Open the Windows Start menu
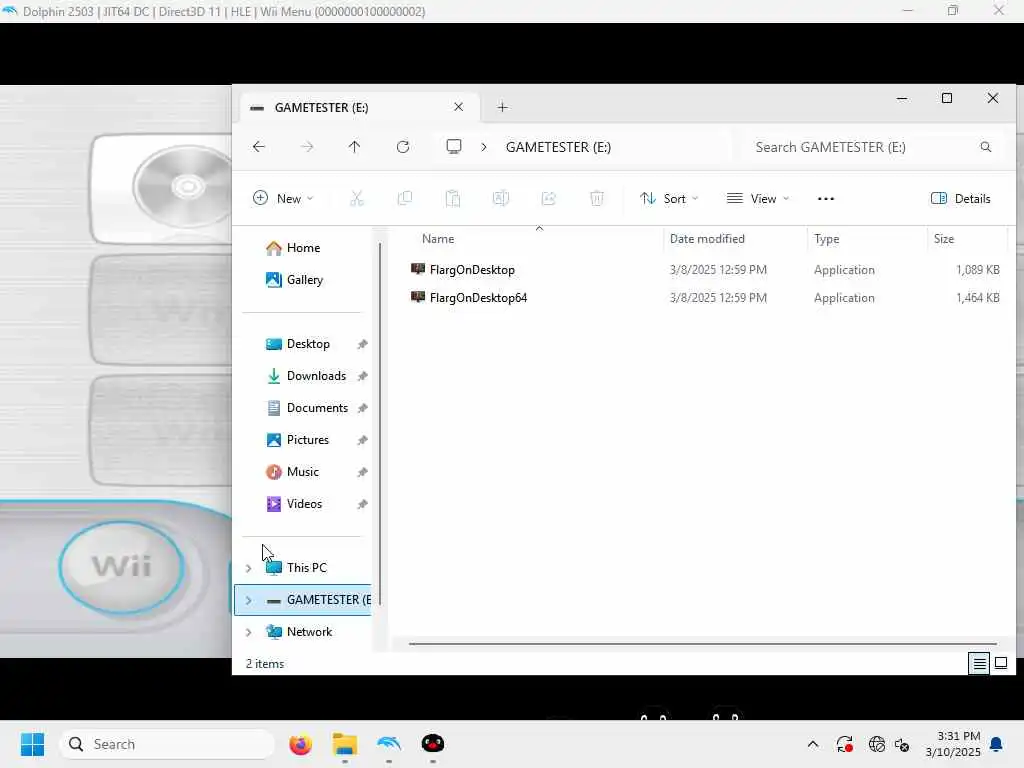1024x768 pixels. (x=32, y=744)
